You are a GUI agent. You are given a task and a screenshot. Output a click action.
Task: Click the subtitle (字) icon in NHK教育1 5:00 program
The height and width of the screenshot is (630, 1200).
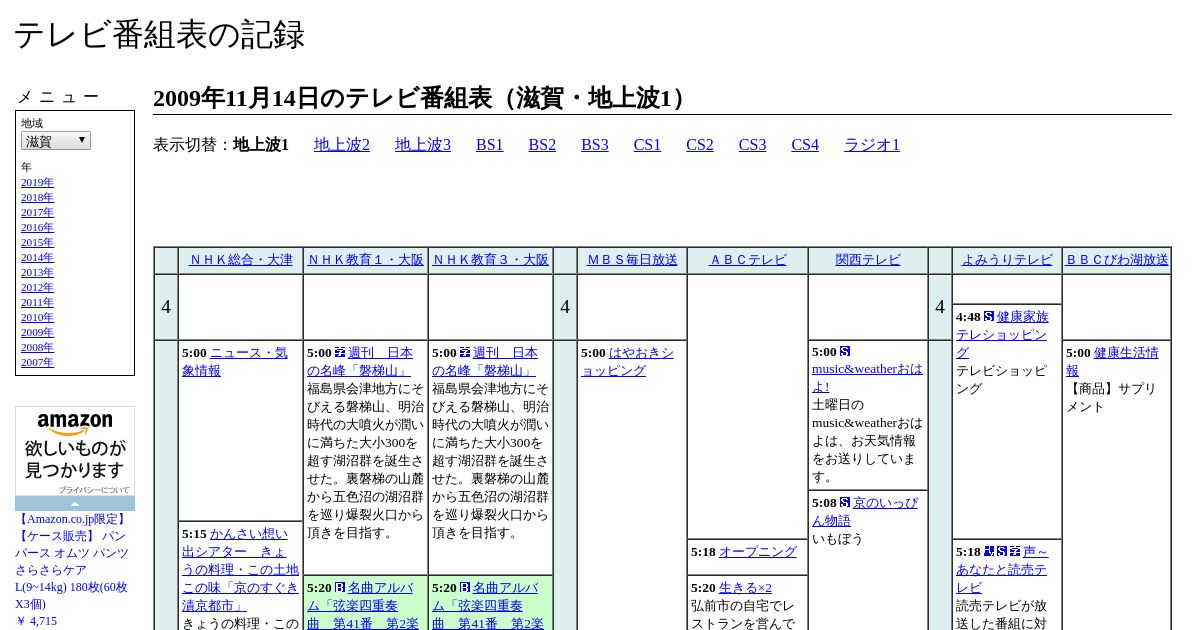coord(340,352)
